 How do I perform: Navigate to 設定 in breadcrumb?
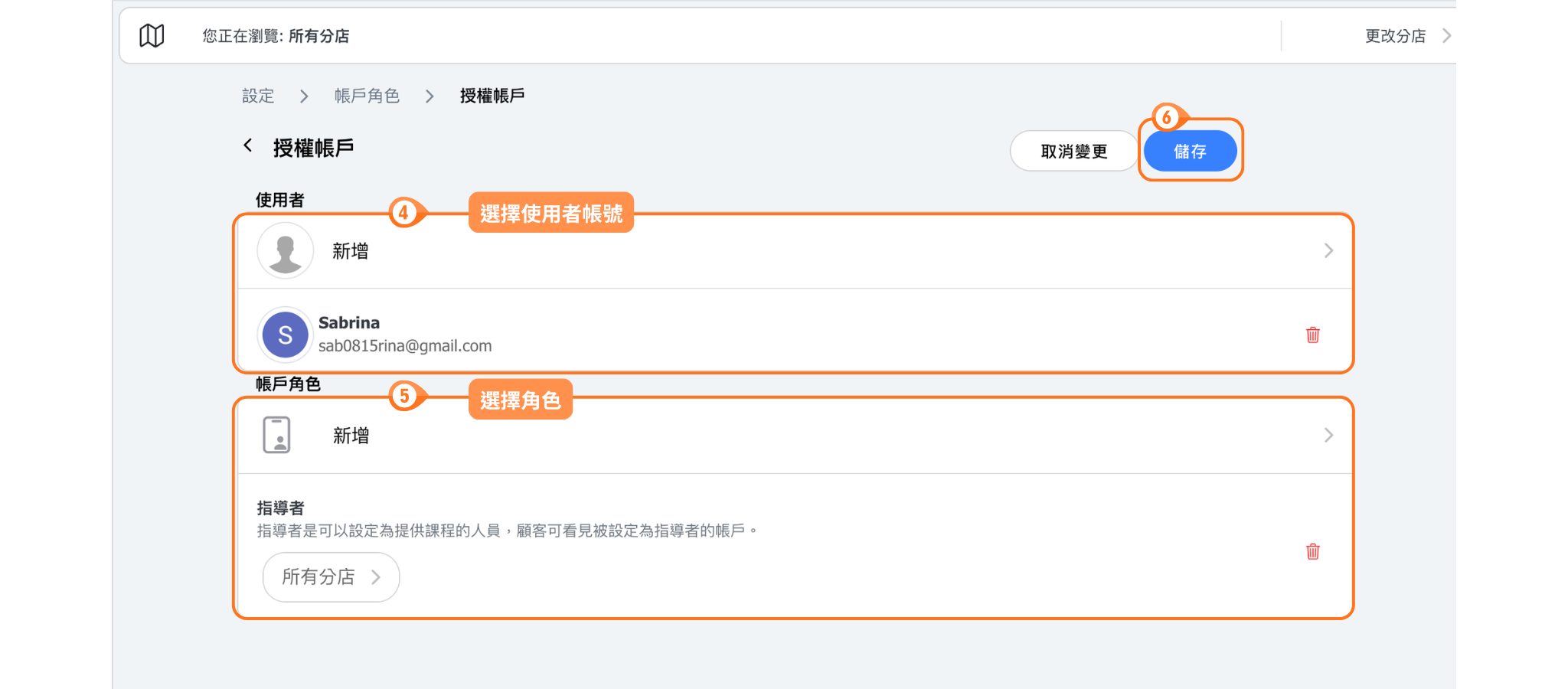[258, 96]
